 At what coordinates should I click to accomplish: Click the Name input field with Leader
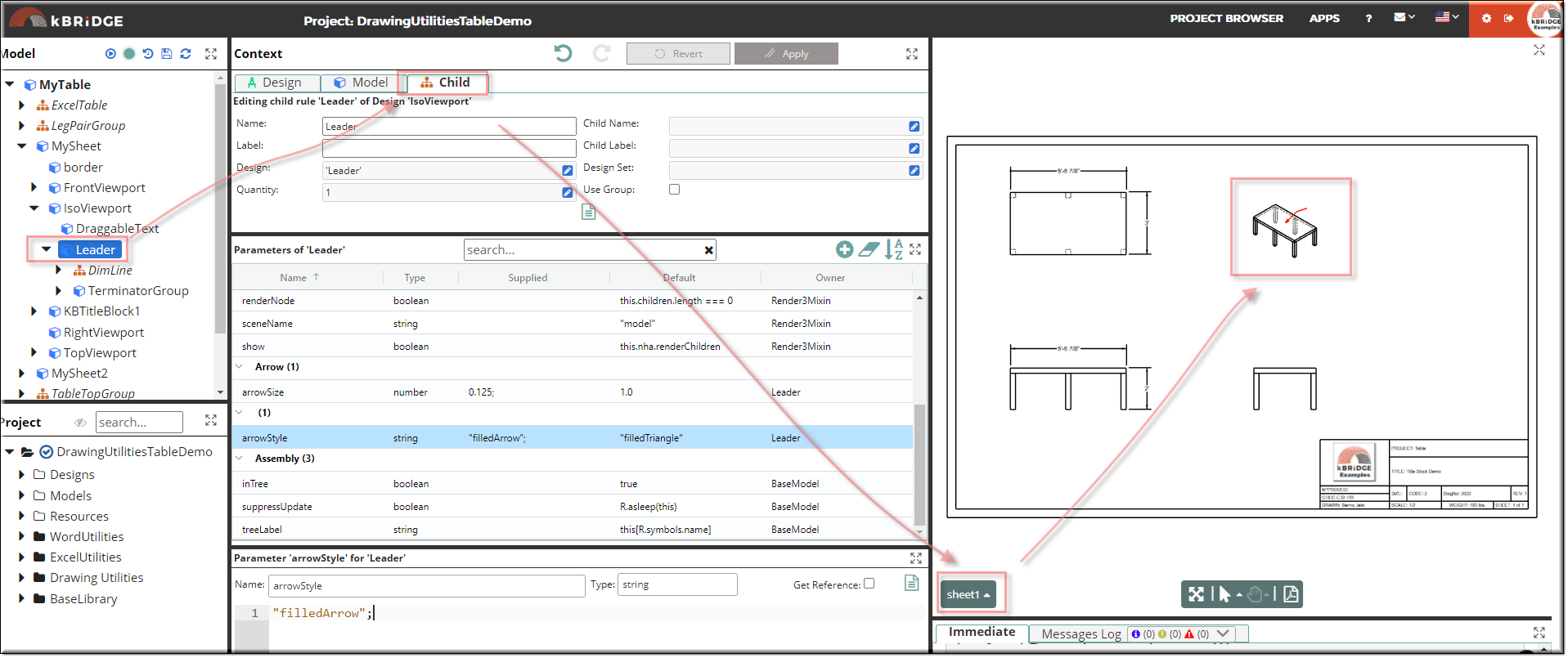449,127
